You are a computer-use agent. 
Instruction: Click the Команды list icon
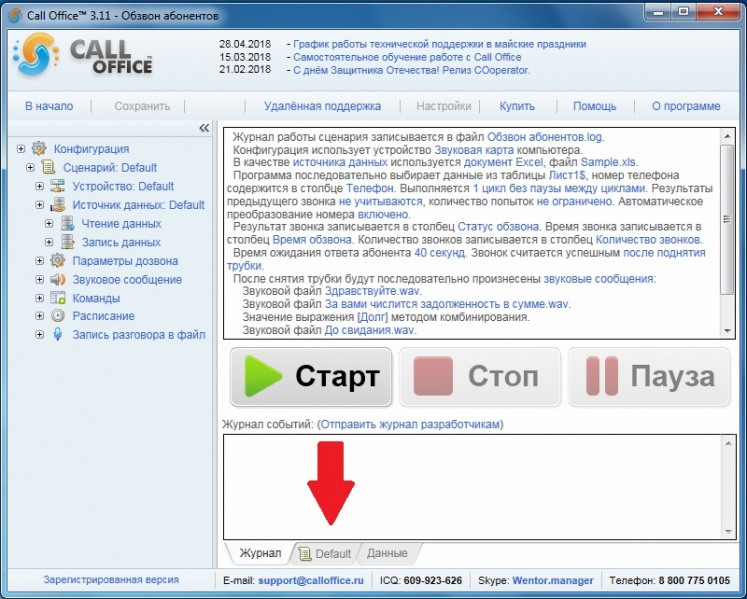pyautogui.click(x=58, y=298)
